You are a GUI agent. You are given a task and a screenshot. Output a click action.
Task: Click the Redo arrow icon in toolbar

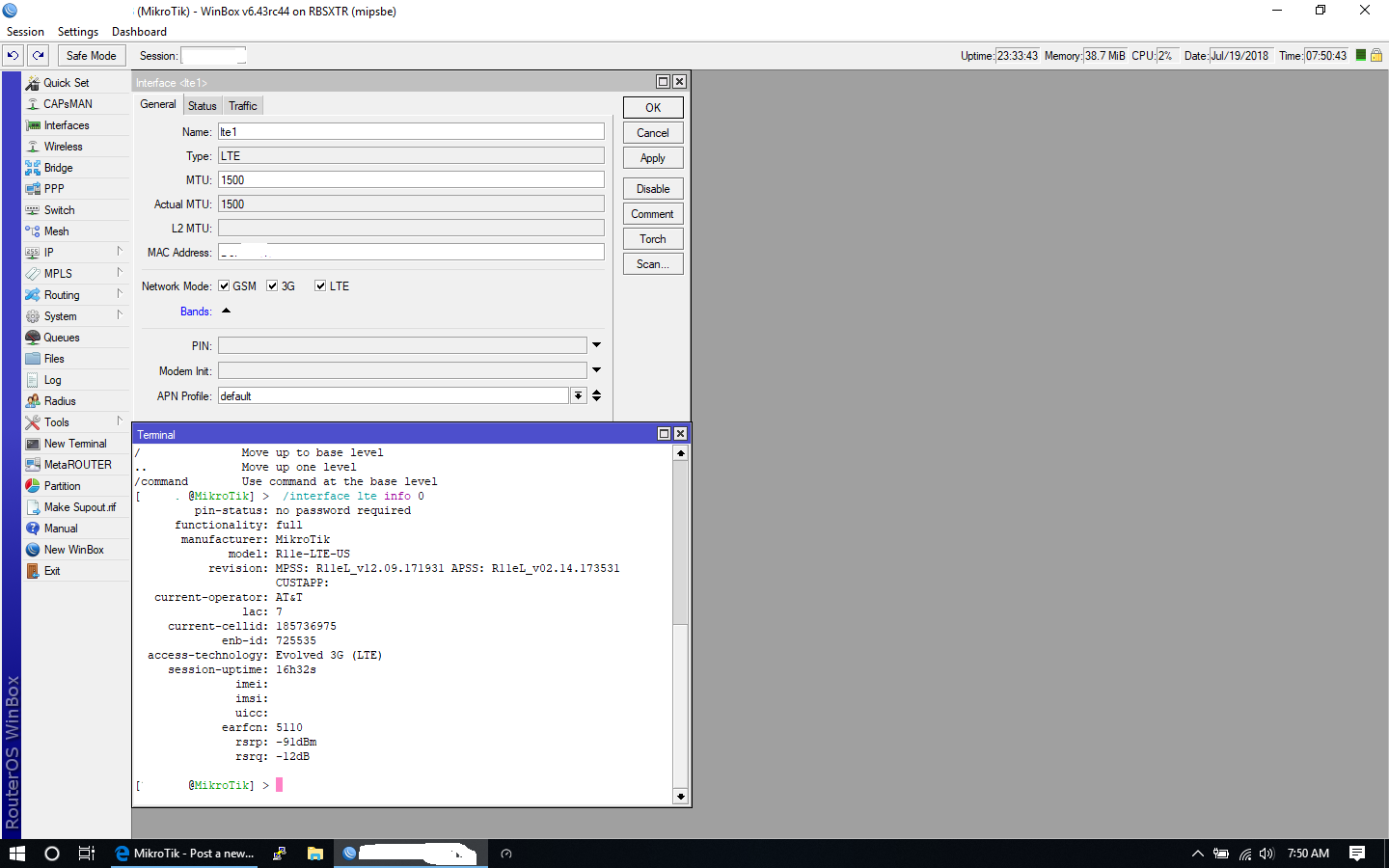point(39,56)
